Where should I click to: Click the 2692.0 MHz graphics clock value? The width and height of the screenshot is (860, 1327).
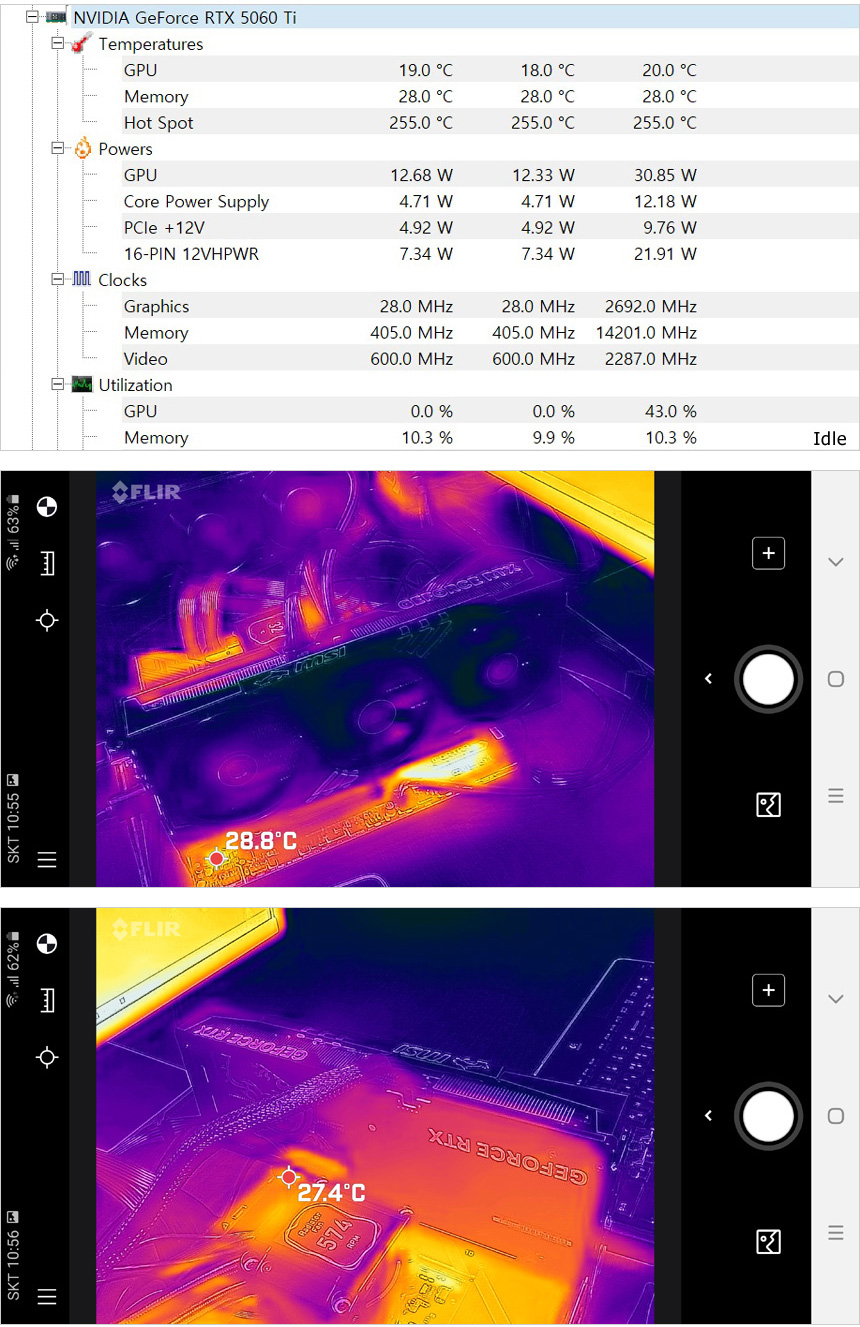pos(651,306)
